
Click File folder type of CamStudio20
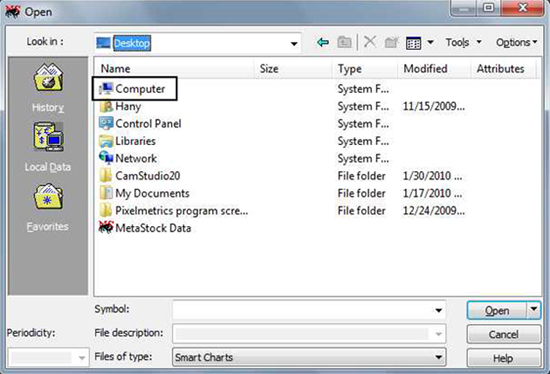[x=361, y=176]
